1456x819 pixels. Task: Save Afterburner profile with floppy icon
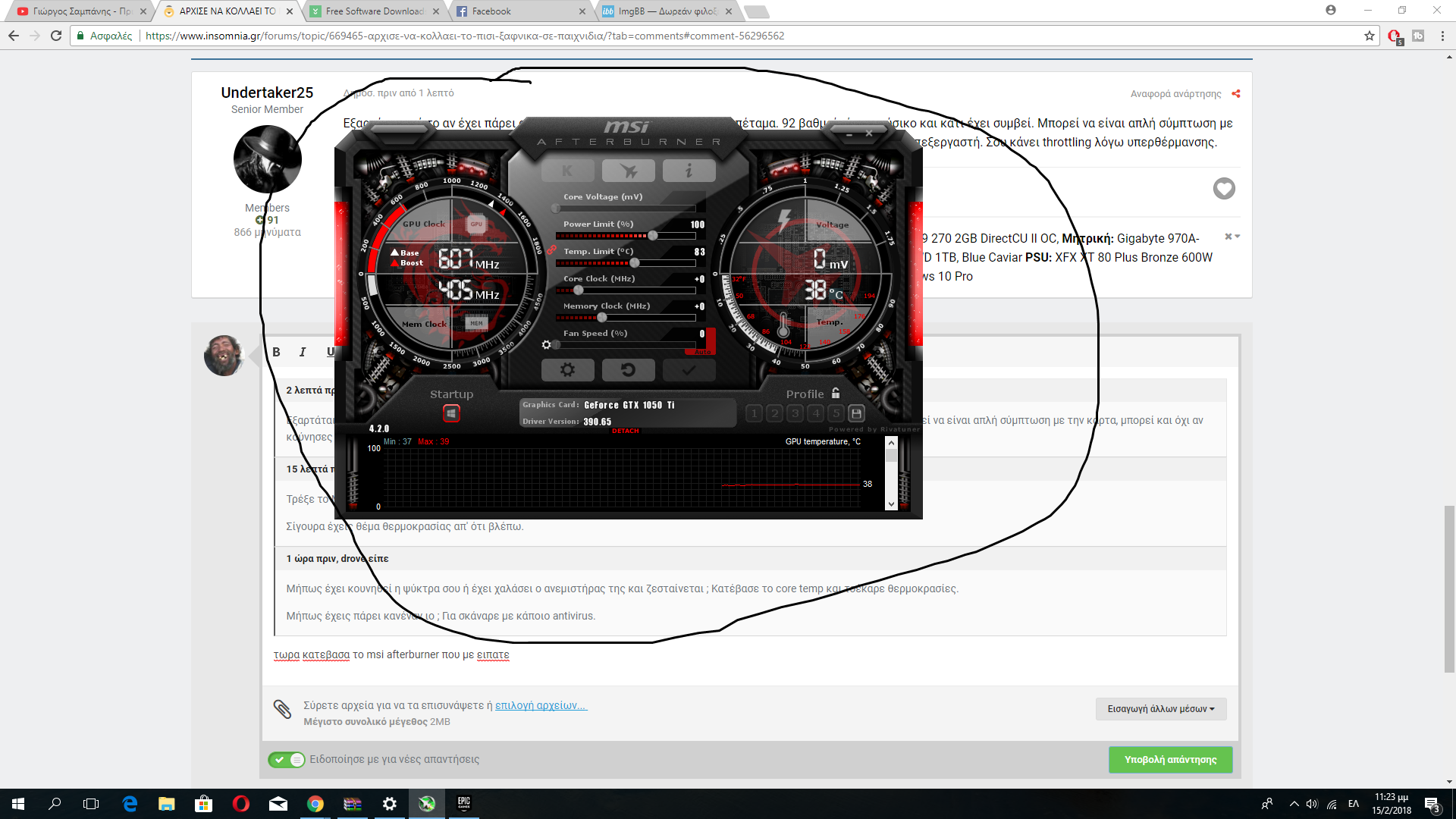click(856, 413)
